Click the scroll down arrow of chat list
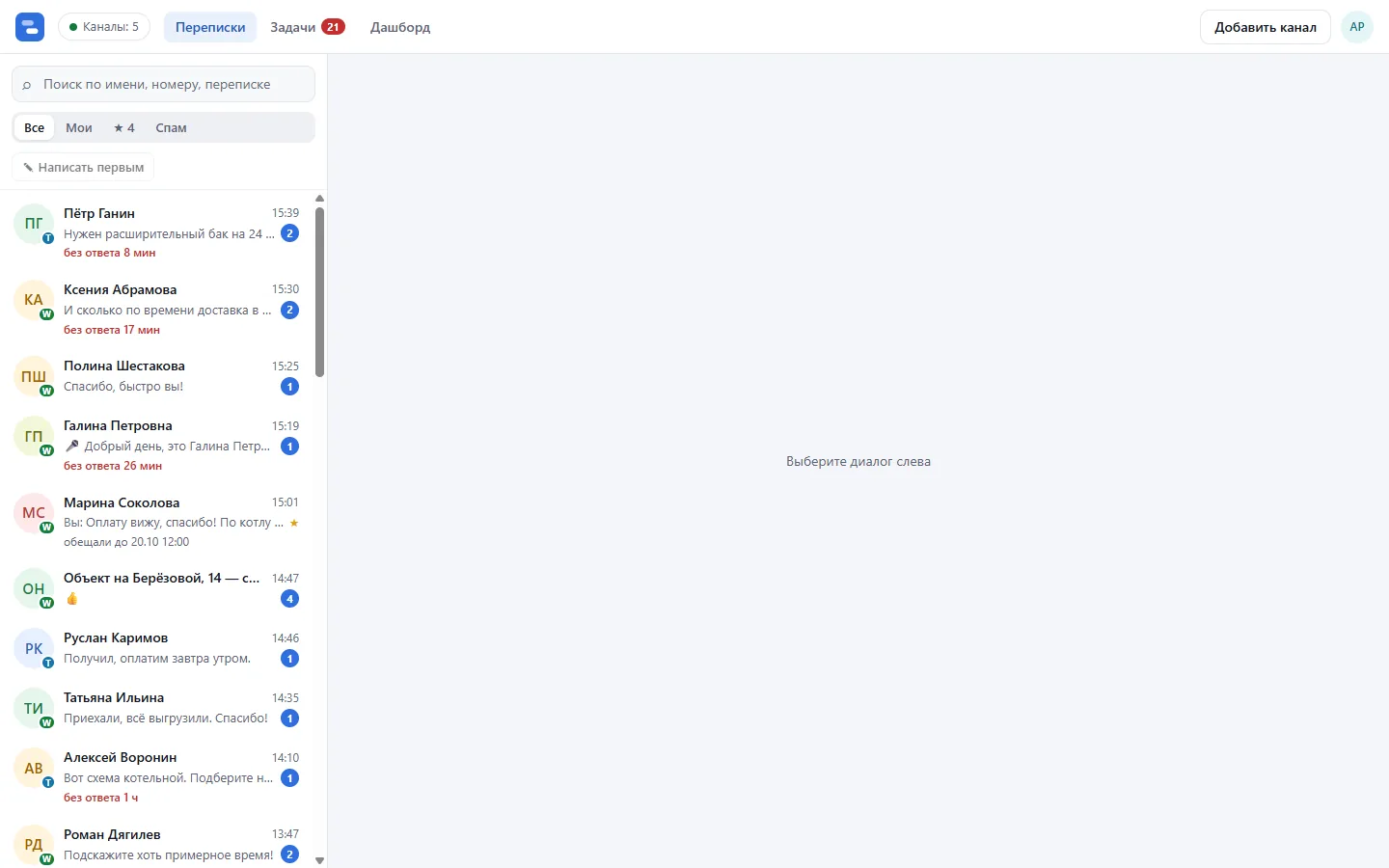The width and height of the screenshot is (1389, 868). coord(319,860)
